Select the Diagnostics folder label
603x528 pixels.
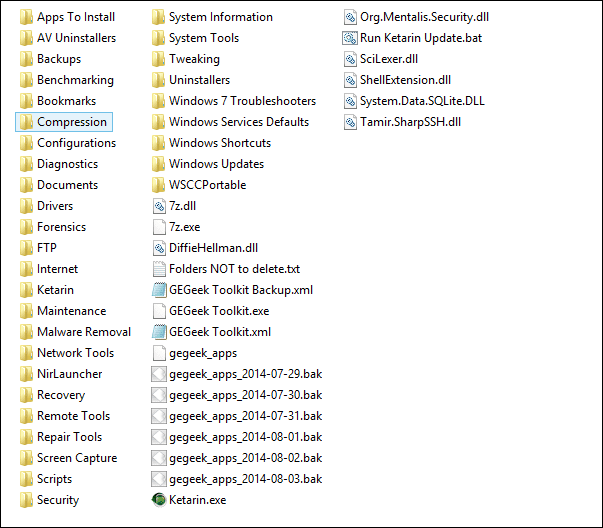pyautogui.click(x=68, y=164)
